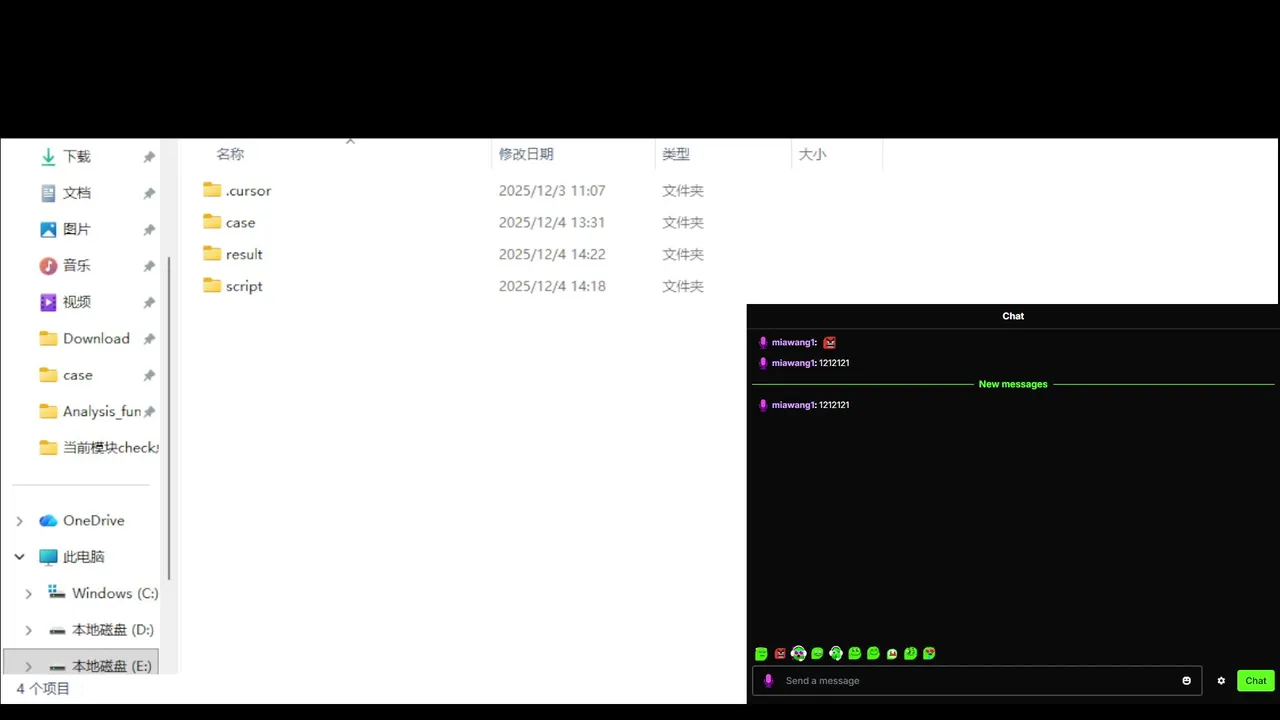Expand the Windows (C:) drive node
Screen dimensions: 1280x720
28,593
